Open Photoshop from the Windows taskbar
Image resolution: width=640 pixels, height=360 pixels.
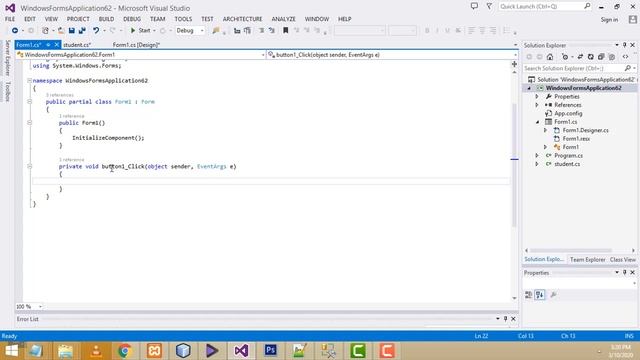[x=270, y=351]
